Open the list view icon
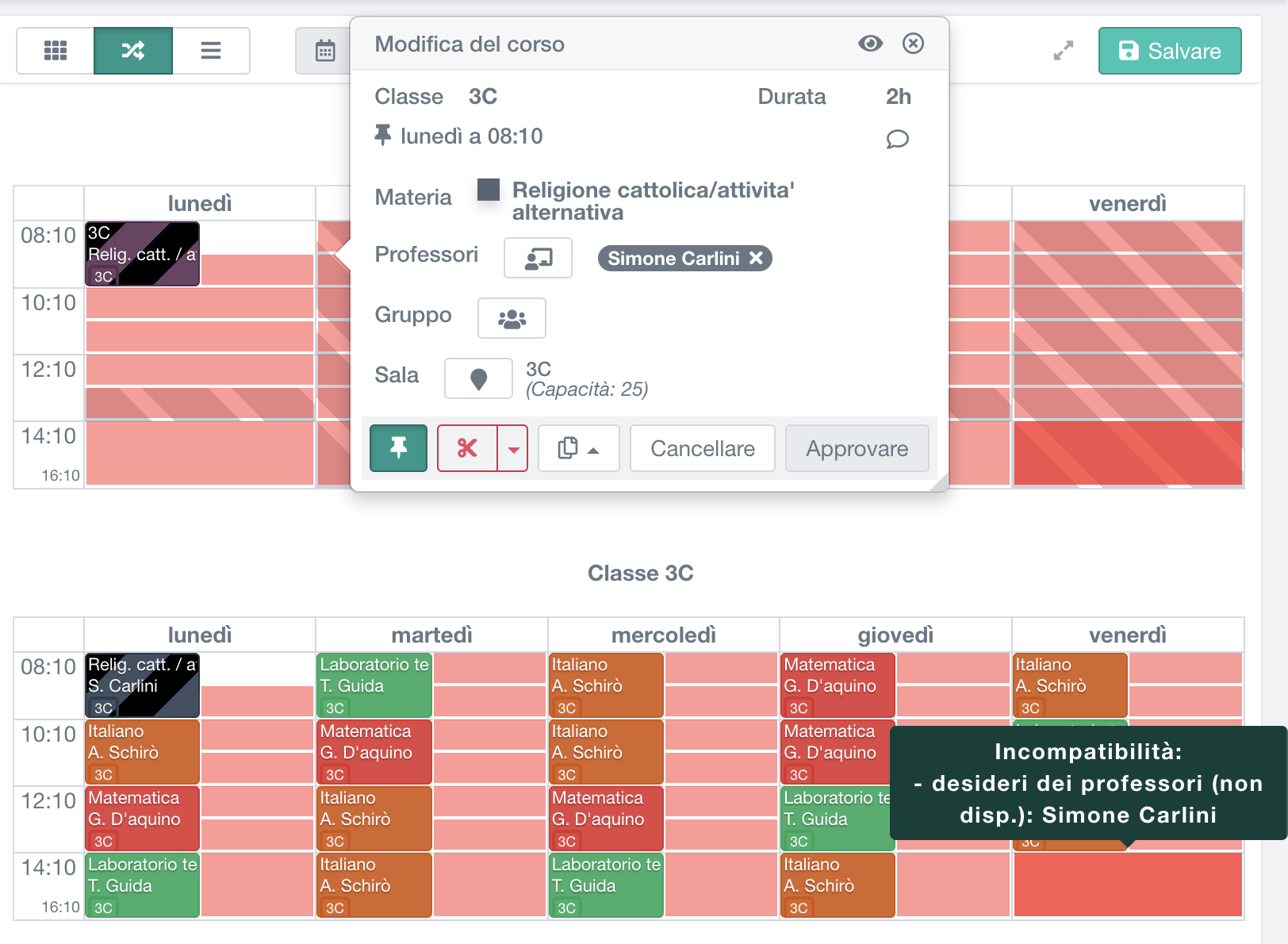1288x944 pixels. coord(211,50)
